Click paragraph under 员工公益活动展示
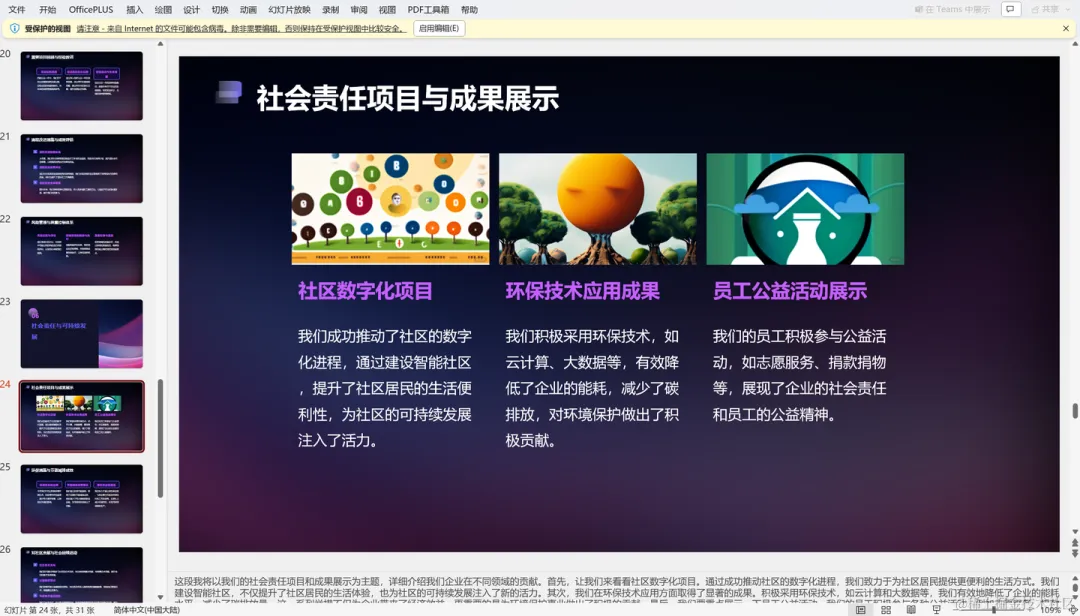1080x616 pixels. pos(800,375)
